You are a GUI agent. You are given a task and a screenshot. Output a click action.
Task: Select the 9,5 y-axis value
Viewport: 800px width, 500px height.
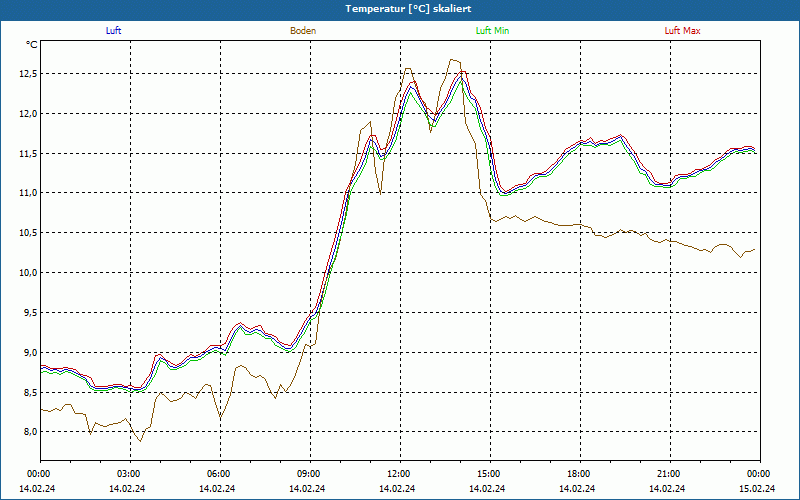pos(30,312)
